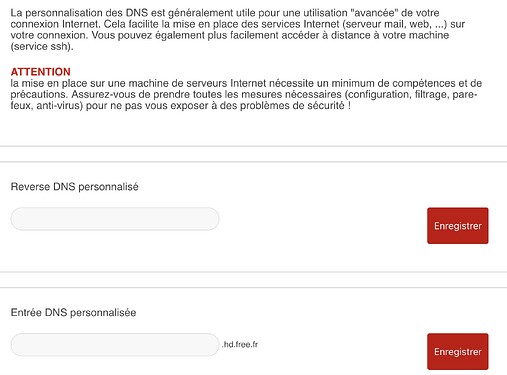
Task: Save the reverse DNS with its Enregistrer button
Action: click(x=458, y=226)
